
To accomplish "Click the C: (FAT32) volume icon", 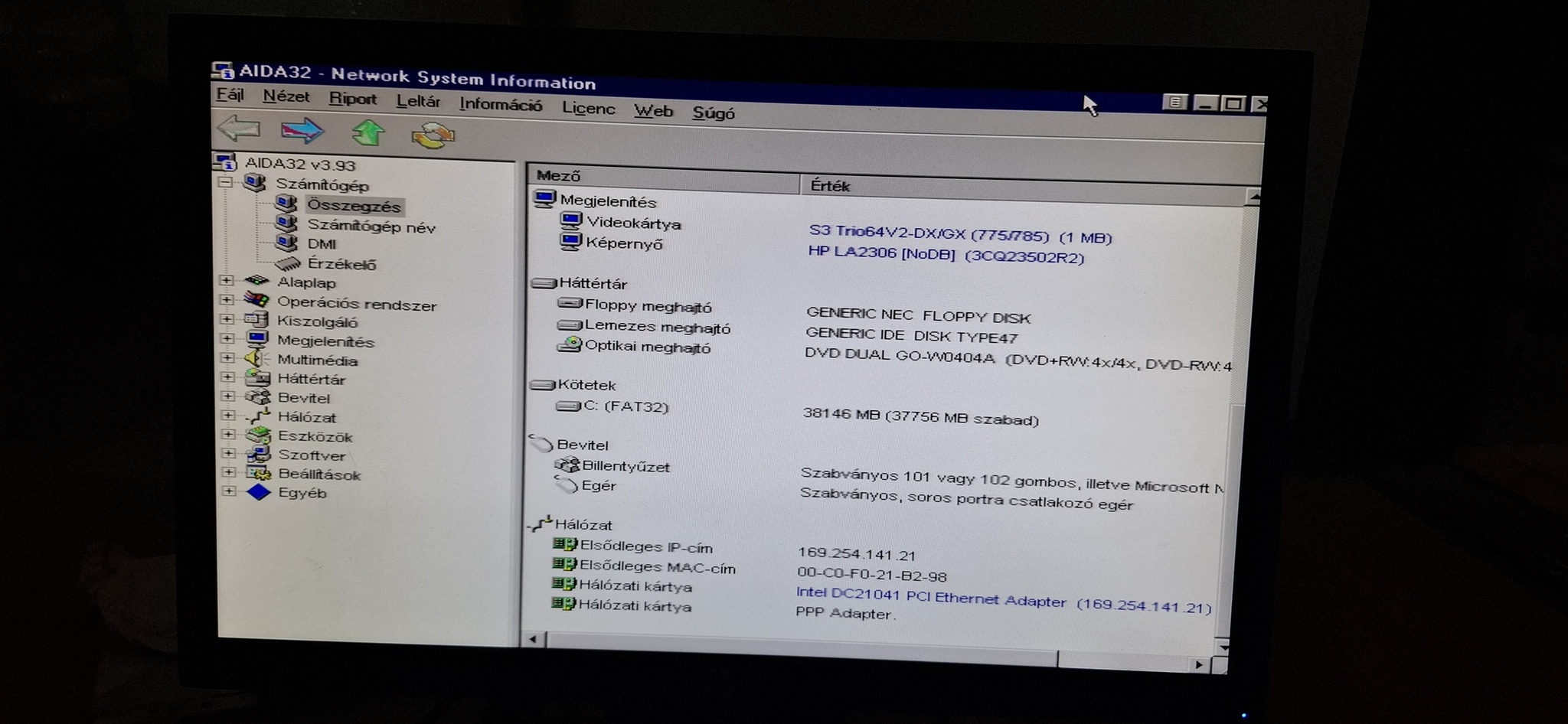I will 567,406.
